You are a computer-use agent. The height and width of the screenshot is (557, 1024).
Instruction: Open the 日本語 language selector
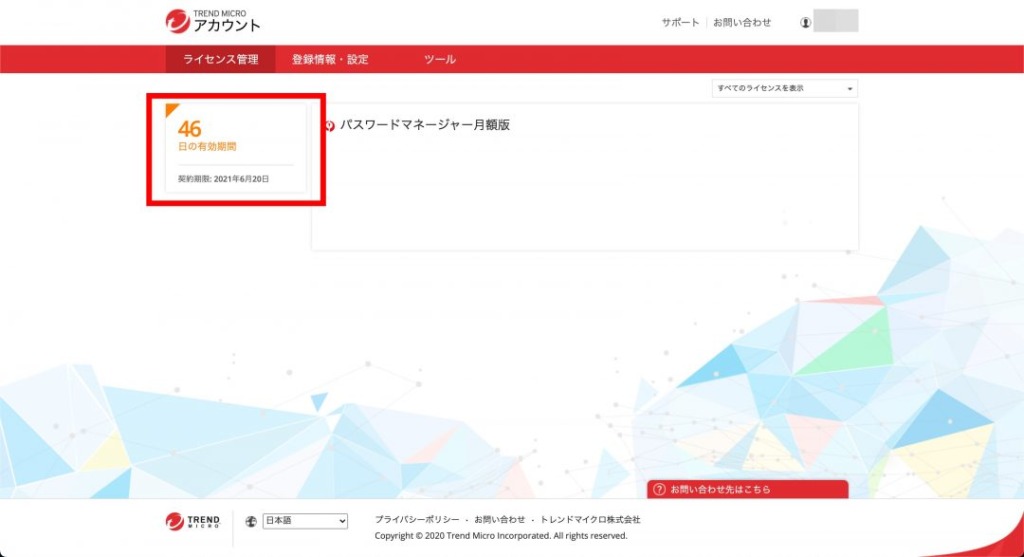[x=305, y=521]
